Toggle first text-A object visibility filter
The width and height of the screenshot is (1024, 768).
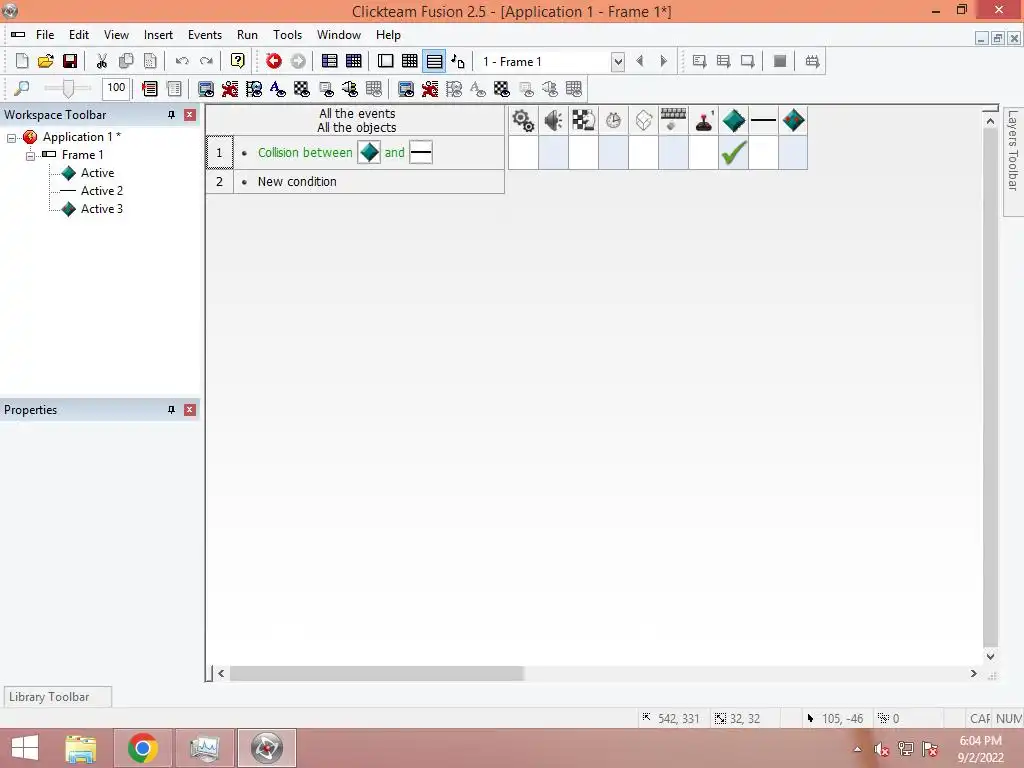click(x=278, y=89)
